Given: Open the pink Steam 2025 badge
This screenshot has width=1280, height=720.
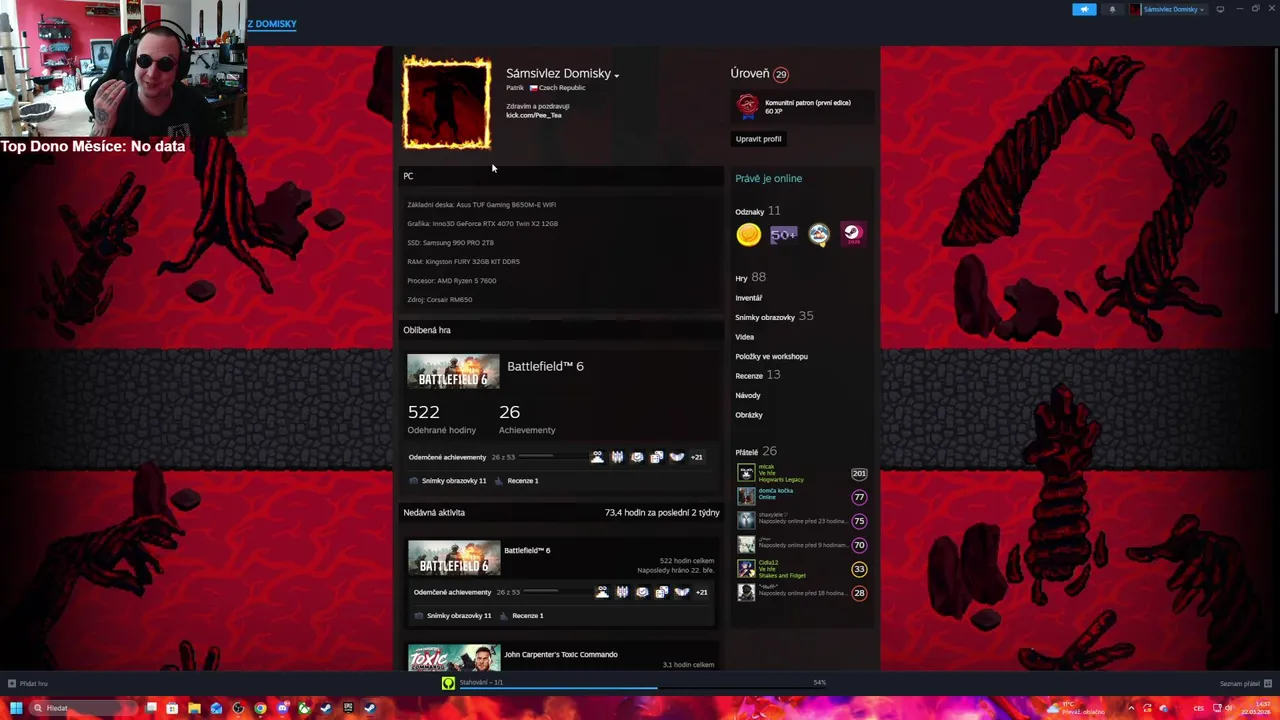Looking at the screenshot, I should pyautogui.click(x=852, y=235).
